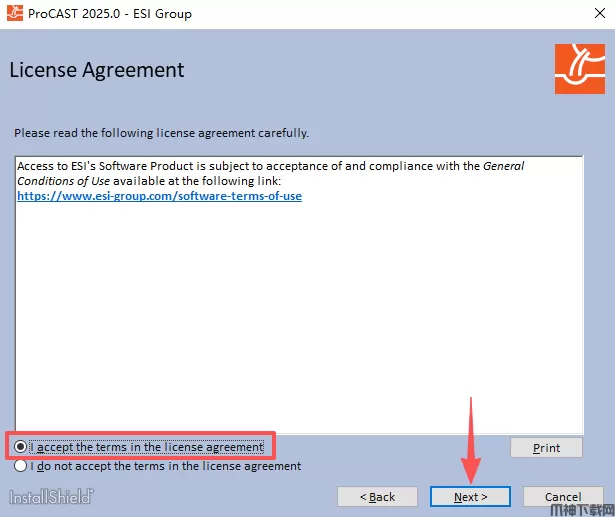
Task: Open the esi-group.com software terms link
Action: [159, 196]
